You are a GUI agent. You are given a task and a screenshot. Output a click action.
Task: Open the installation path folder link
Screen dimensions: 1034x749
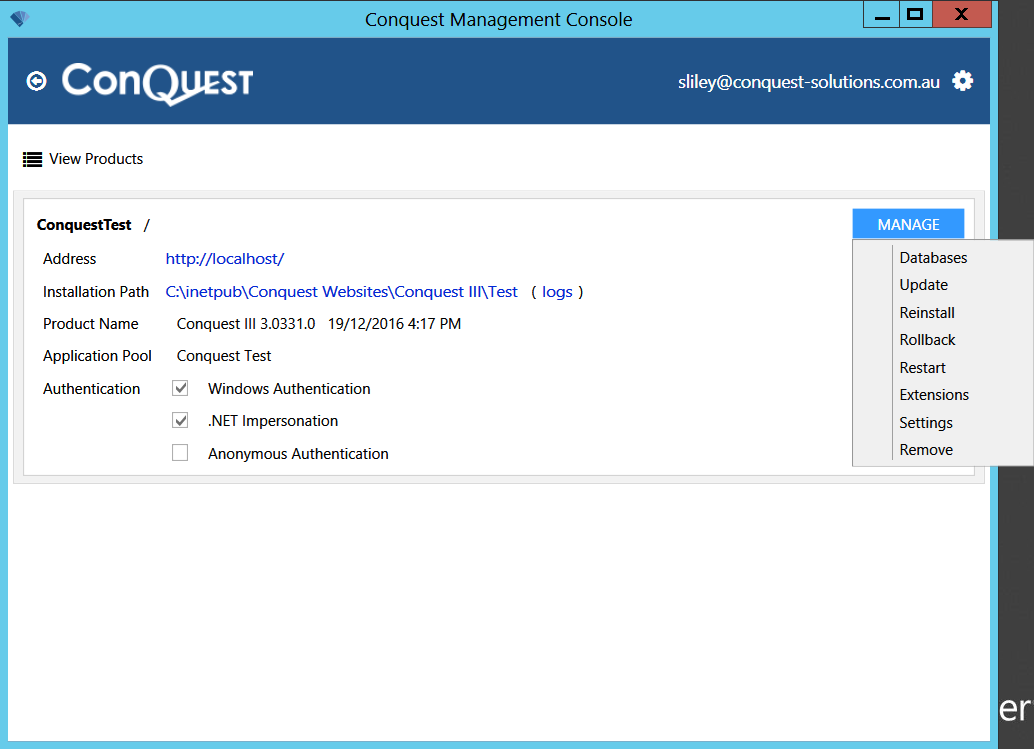click(341, 291)
